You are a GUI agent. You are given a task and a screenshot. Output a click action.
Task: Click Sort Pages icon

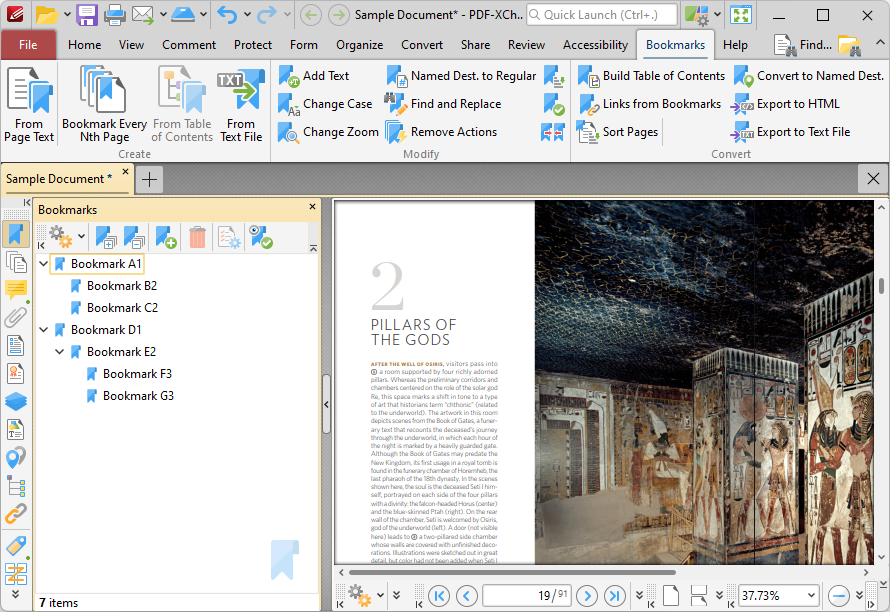[587, 132]
